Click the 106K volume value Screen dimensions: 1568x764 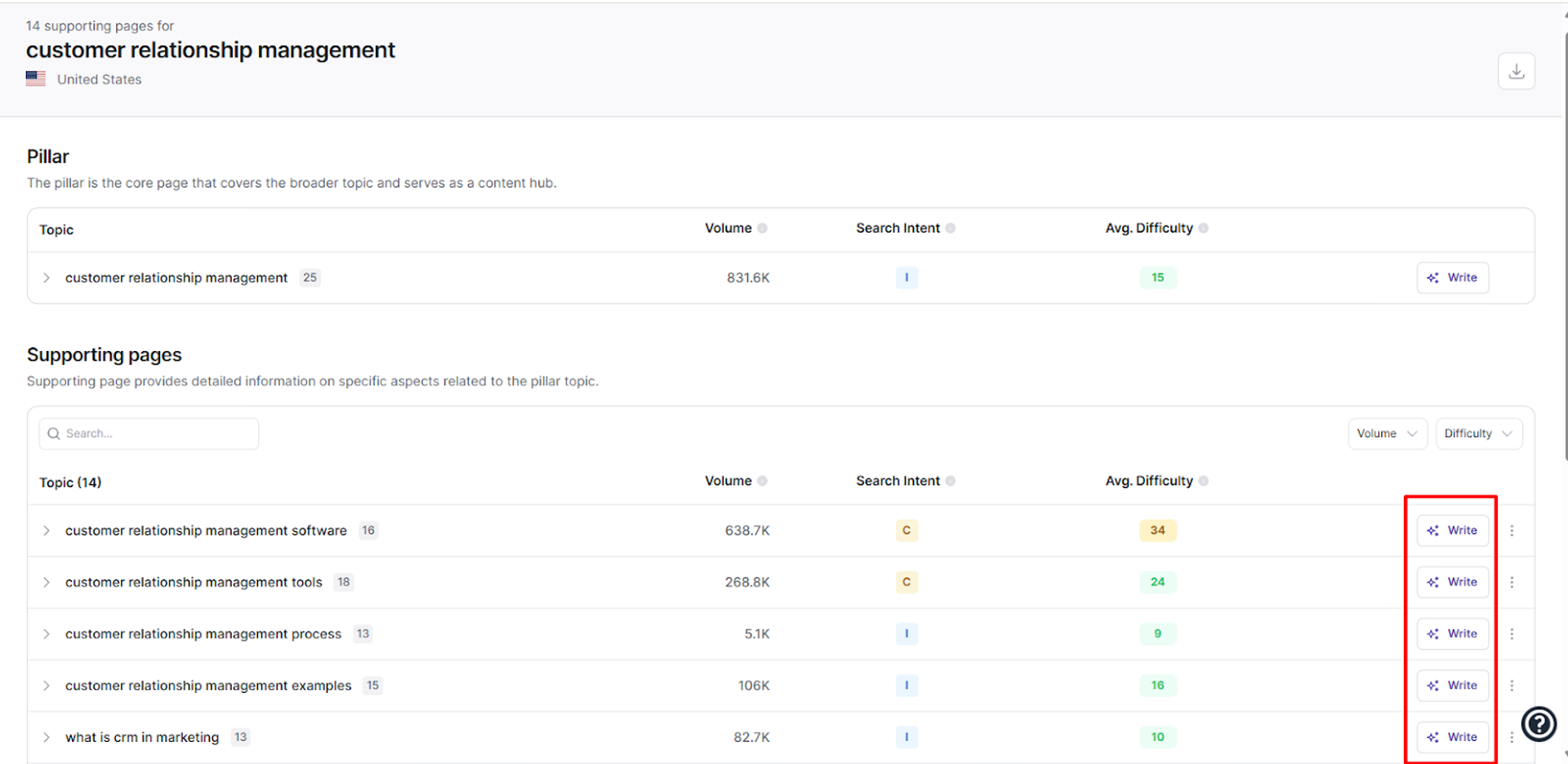[x=754, y=686]
